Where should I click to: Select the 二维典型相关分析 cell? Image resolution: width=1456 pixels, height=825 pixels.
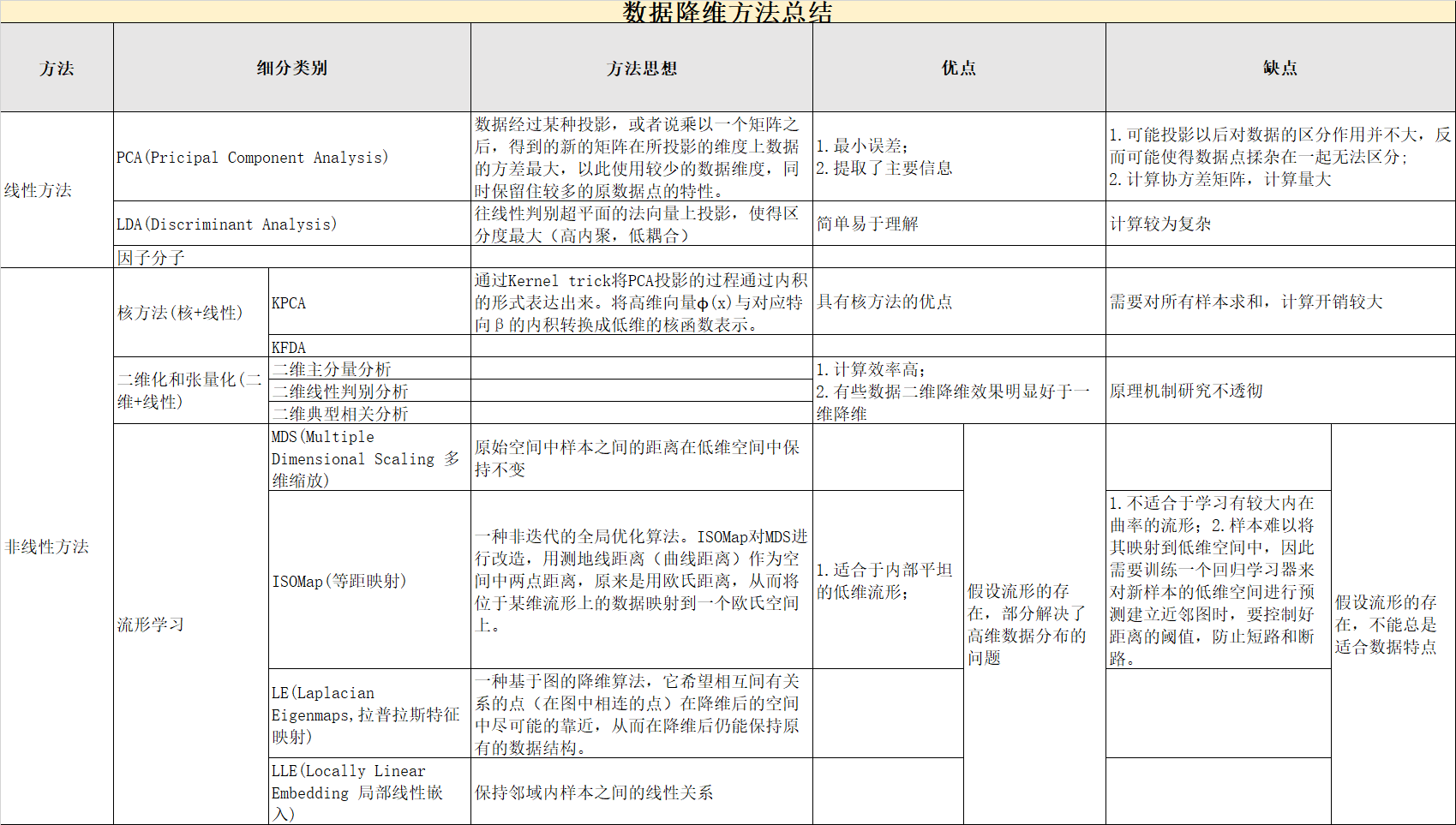click(x=340, y=412)
